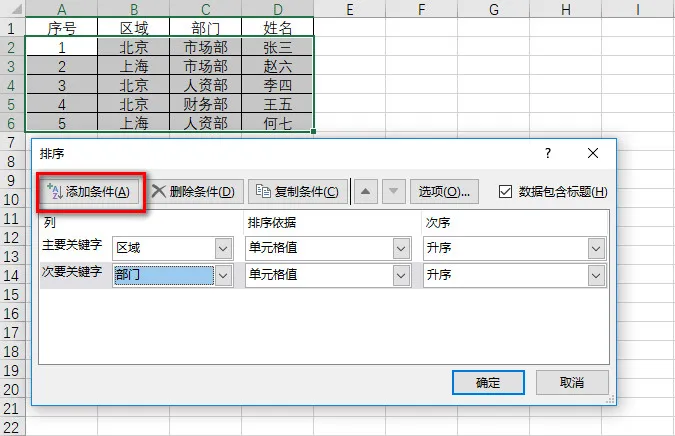The height and width of the screenshot is (436, 675).
Task: Click the cell containing 张三
Action: click(278, 47)
